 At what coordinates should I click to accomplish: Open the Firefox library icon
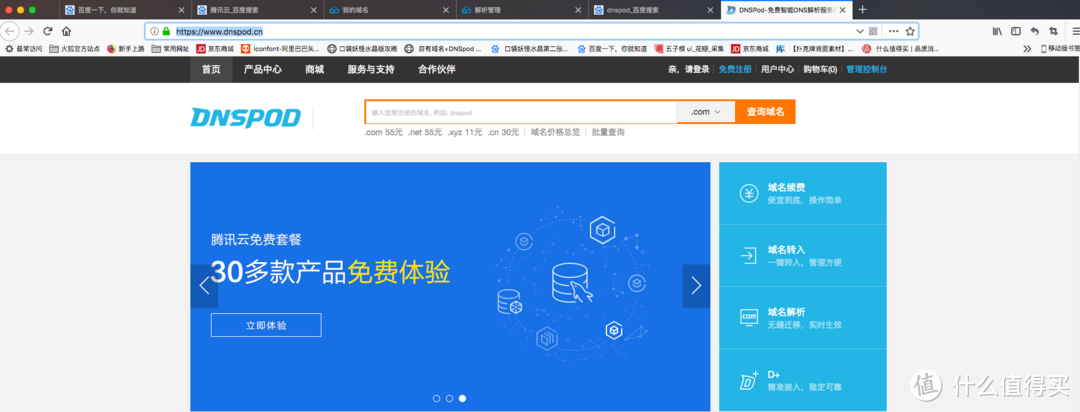(x=997, y=31)
